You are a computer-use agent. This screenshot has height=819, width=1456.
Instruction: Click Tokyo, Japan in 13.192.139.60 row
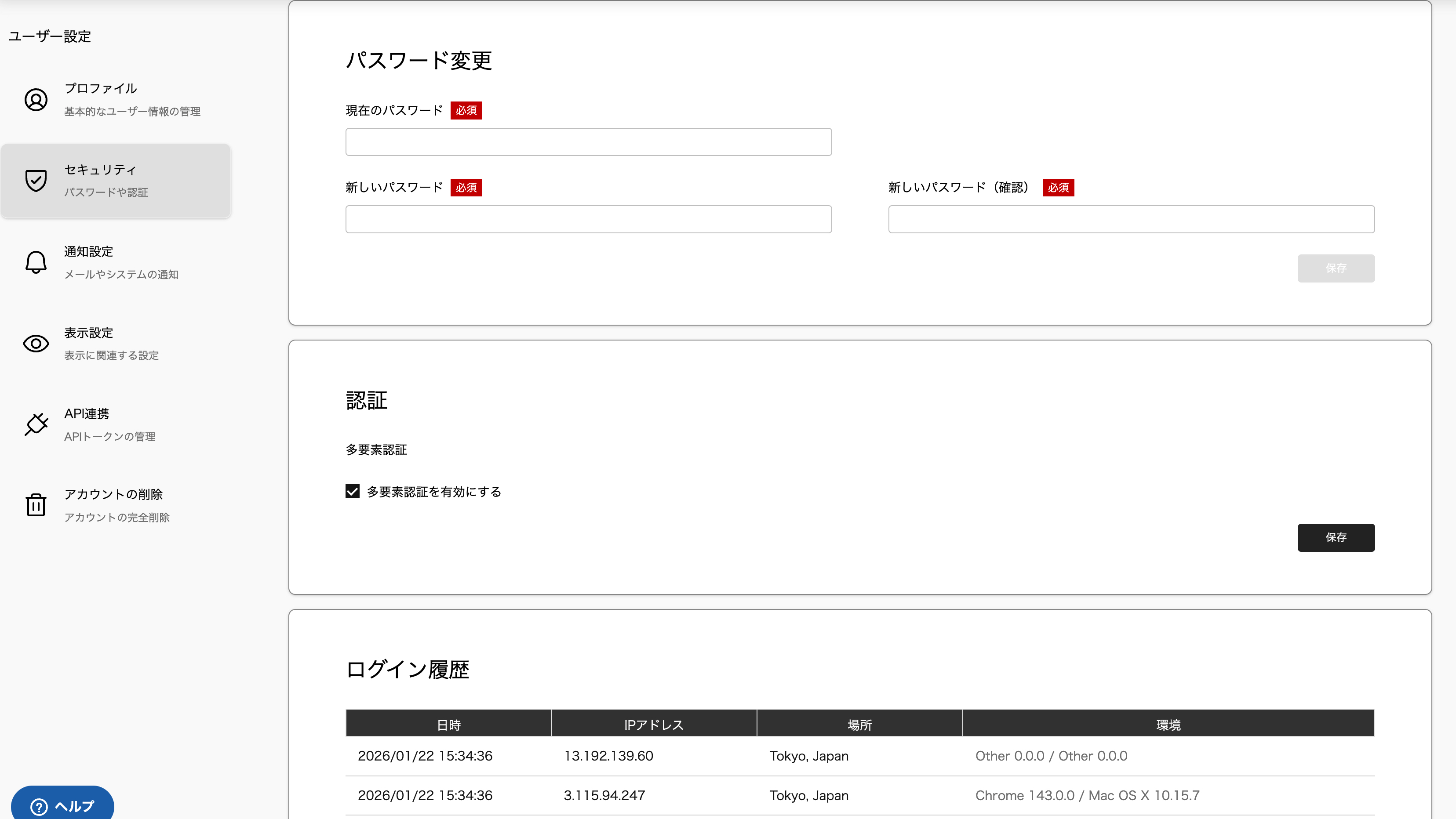pyautogui.click(x=808, y=756)
